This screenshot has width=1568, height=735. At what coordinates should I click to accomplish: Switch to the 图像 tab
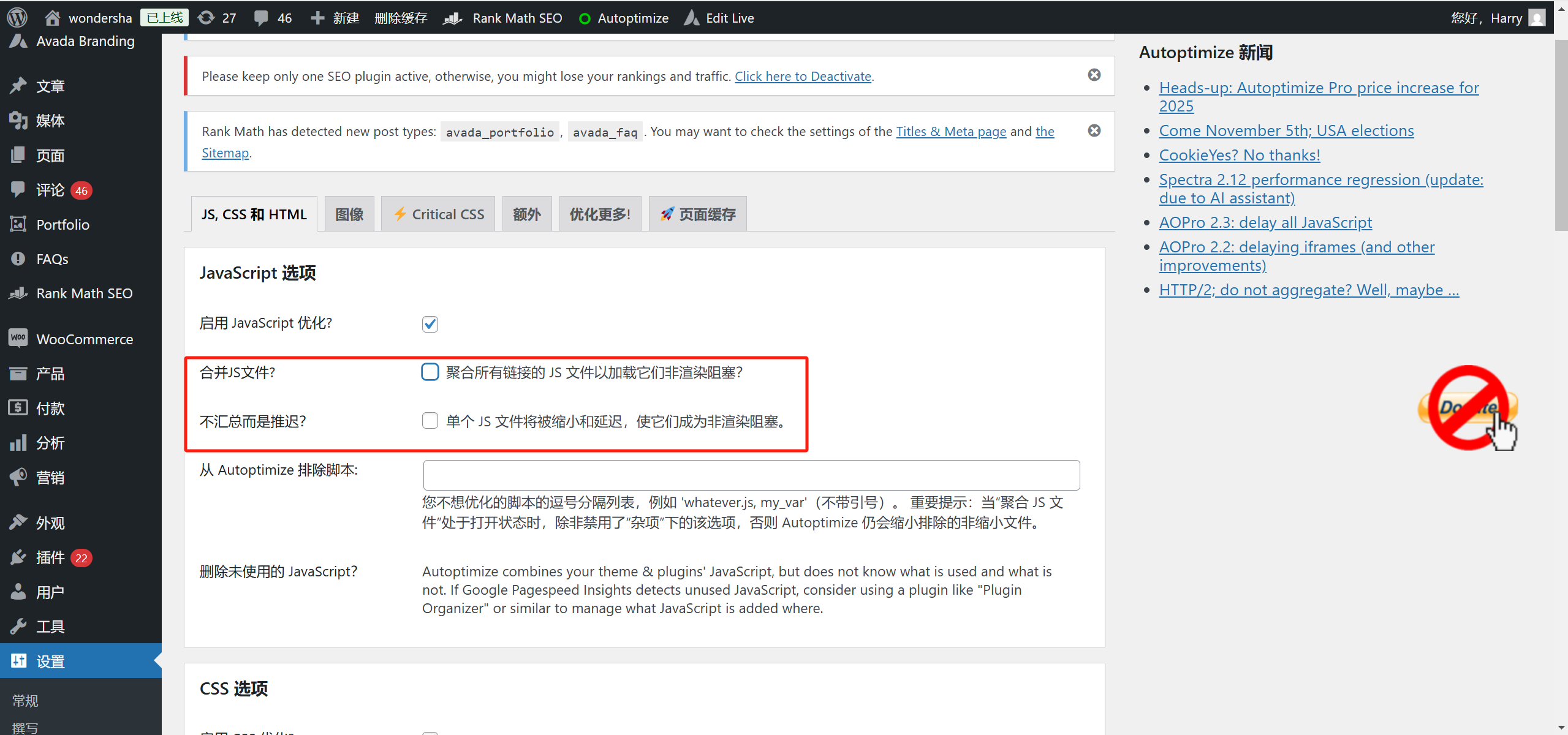(349, 213)
